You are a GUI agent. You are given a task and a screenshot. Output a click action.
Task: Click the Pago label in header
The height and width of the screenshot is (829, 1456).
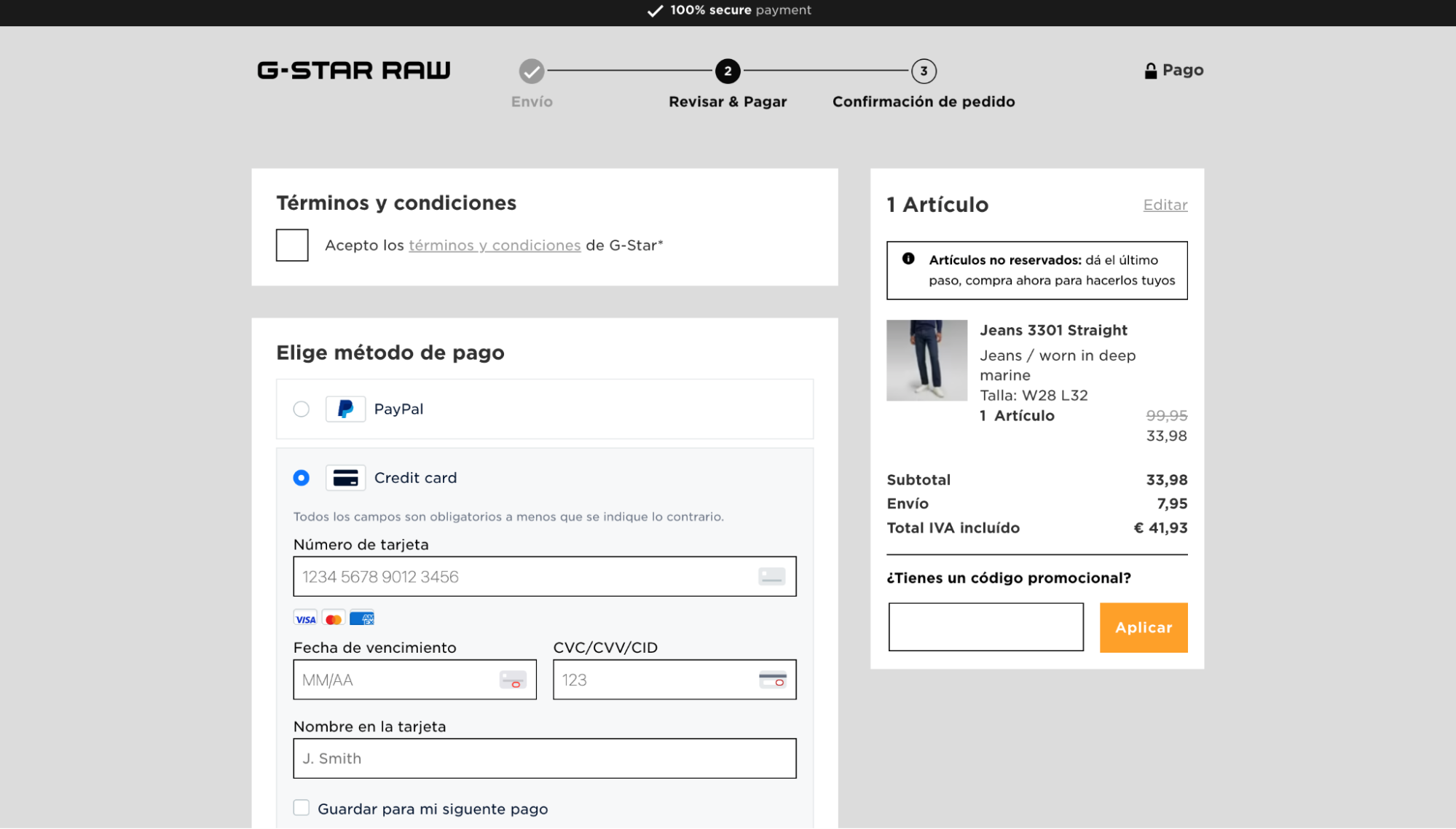point(1183,70)
